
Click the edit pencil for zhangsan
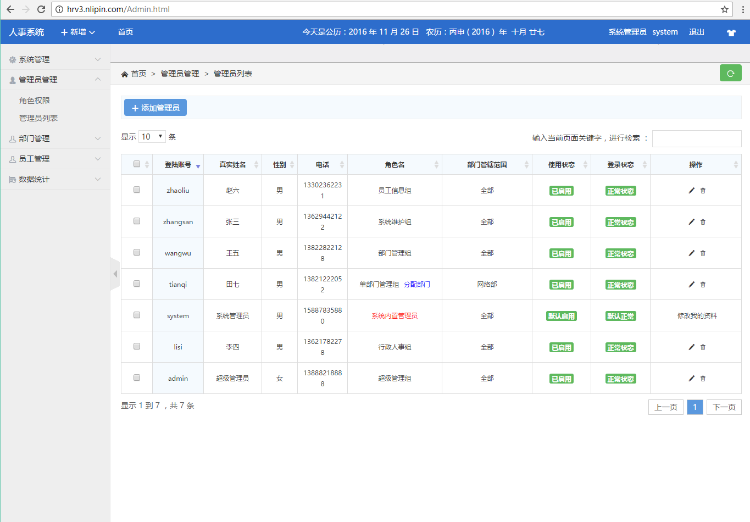click(691, 222)
